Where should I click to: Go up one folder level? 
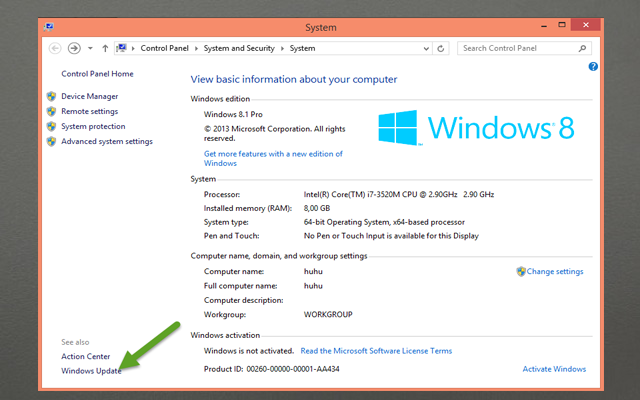(x=105, y=48)
